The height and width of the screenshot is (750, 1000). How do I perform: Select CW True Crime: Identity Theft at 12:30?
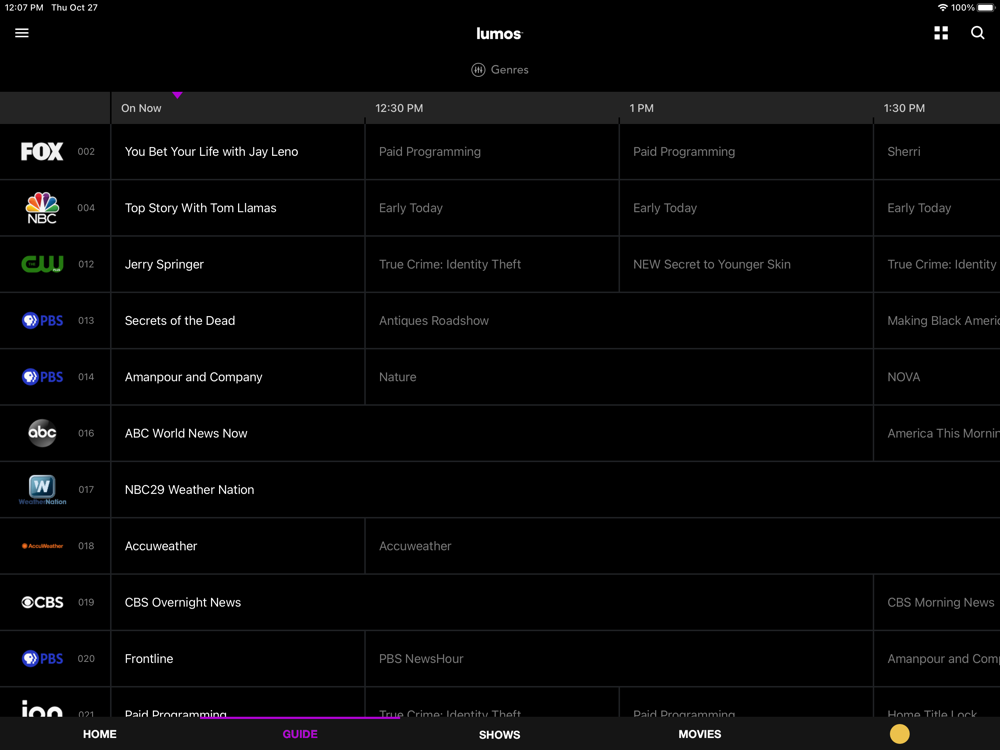coord(492,264)
